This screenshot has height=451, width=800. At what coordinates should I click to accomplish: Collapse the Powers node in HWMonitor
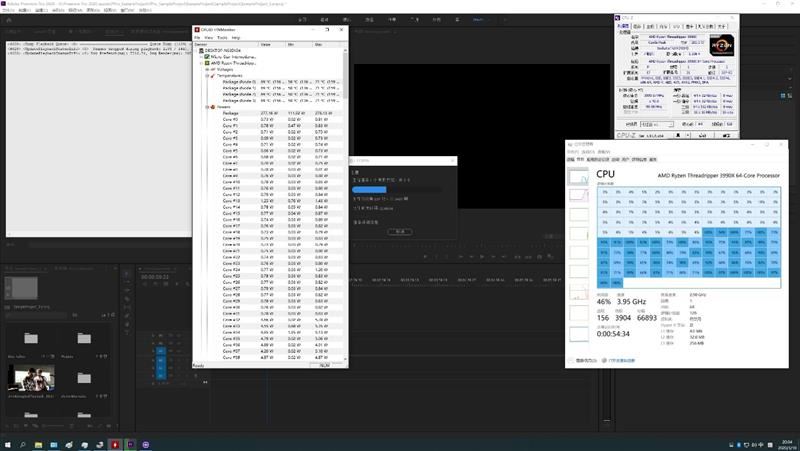click(x=207, y=107)
